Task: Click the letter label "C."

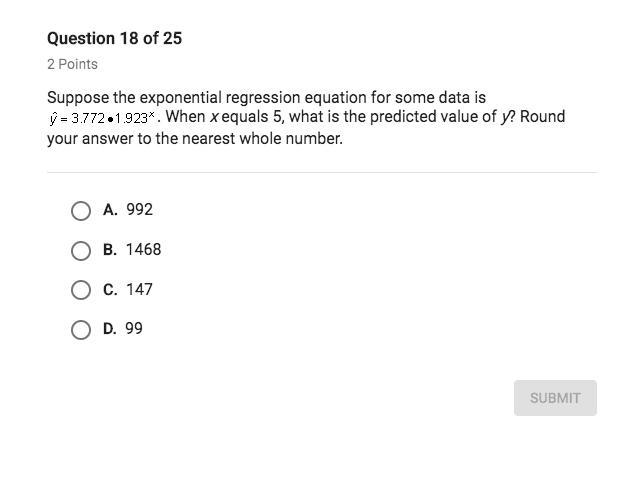Action: coord(110,289)
